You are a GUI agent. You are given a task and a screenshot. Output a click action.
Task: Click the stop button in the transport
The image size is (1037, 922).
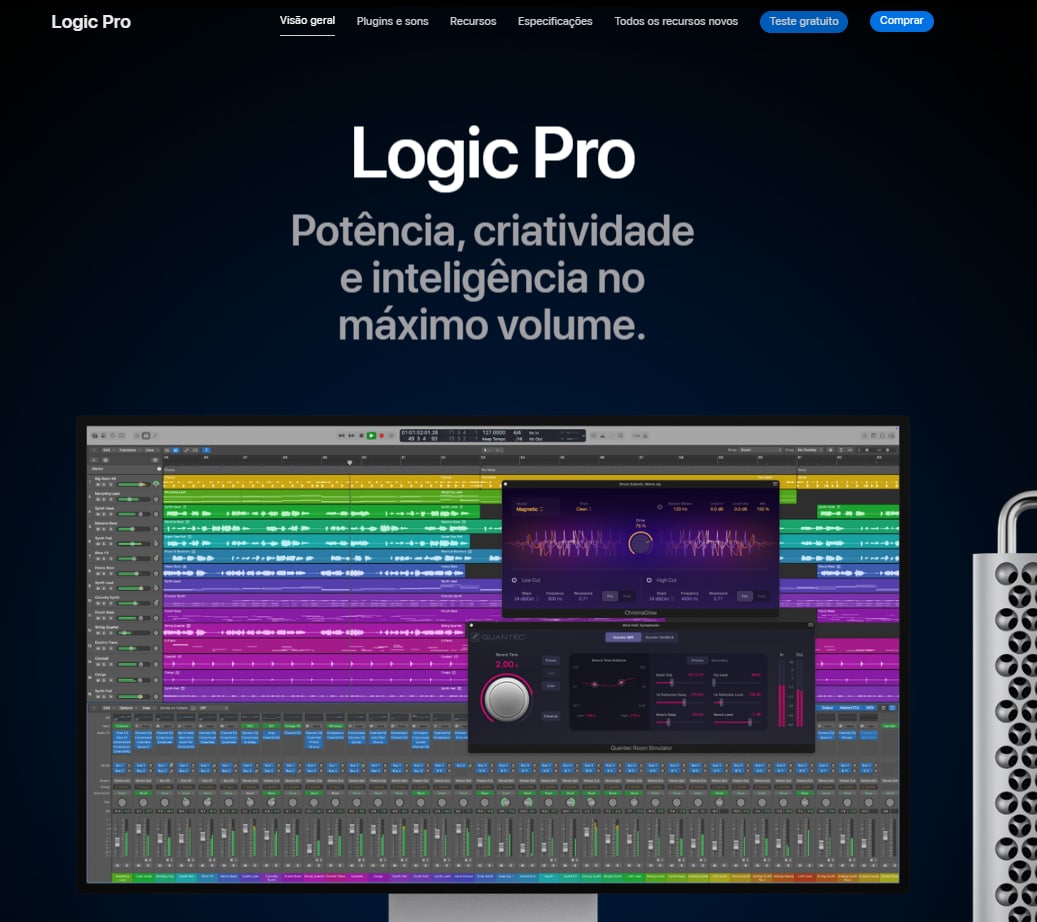pos(361,436)
